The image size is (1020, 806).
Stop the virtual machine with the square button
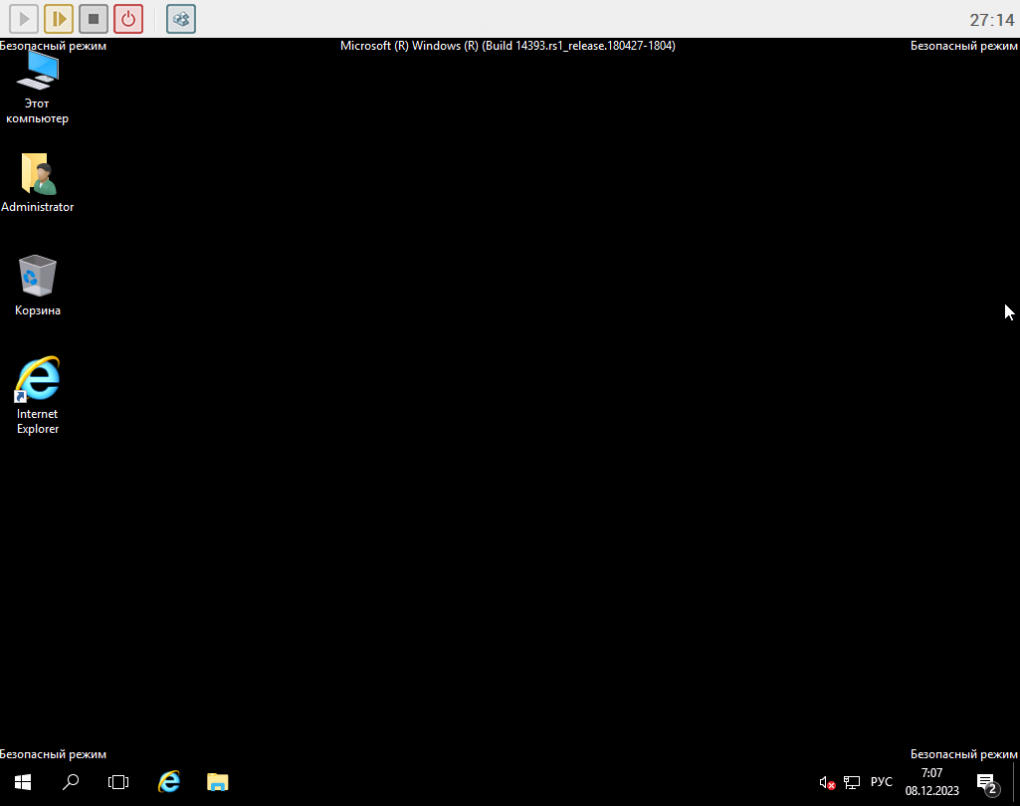pos(93,19)
